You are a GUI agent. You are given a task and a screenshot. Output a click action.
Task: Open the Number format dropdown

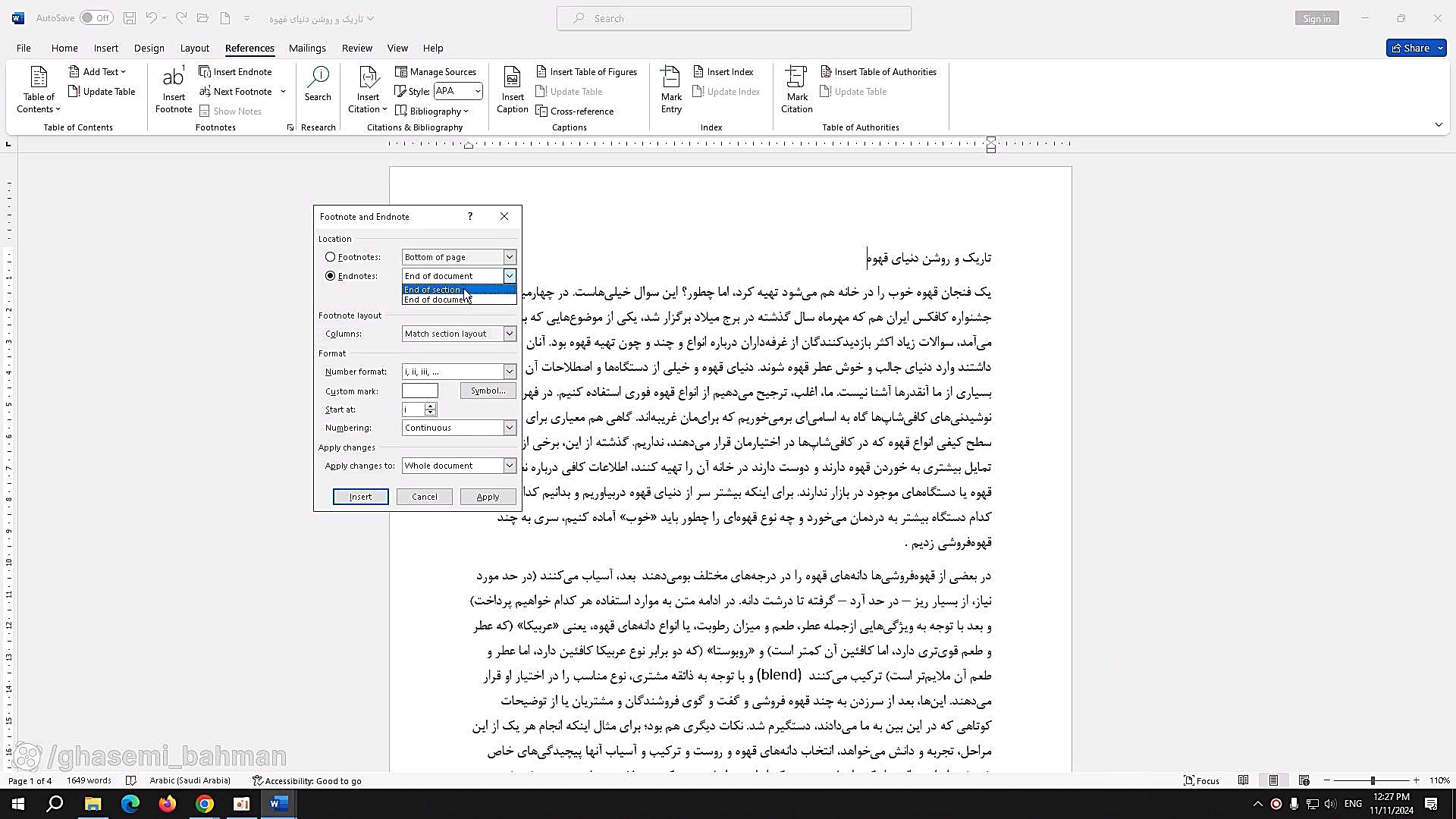pos(510,372)
